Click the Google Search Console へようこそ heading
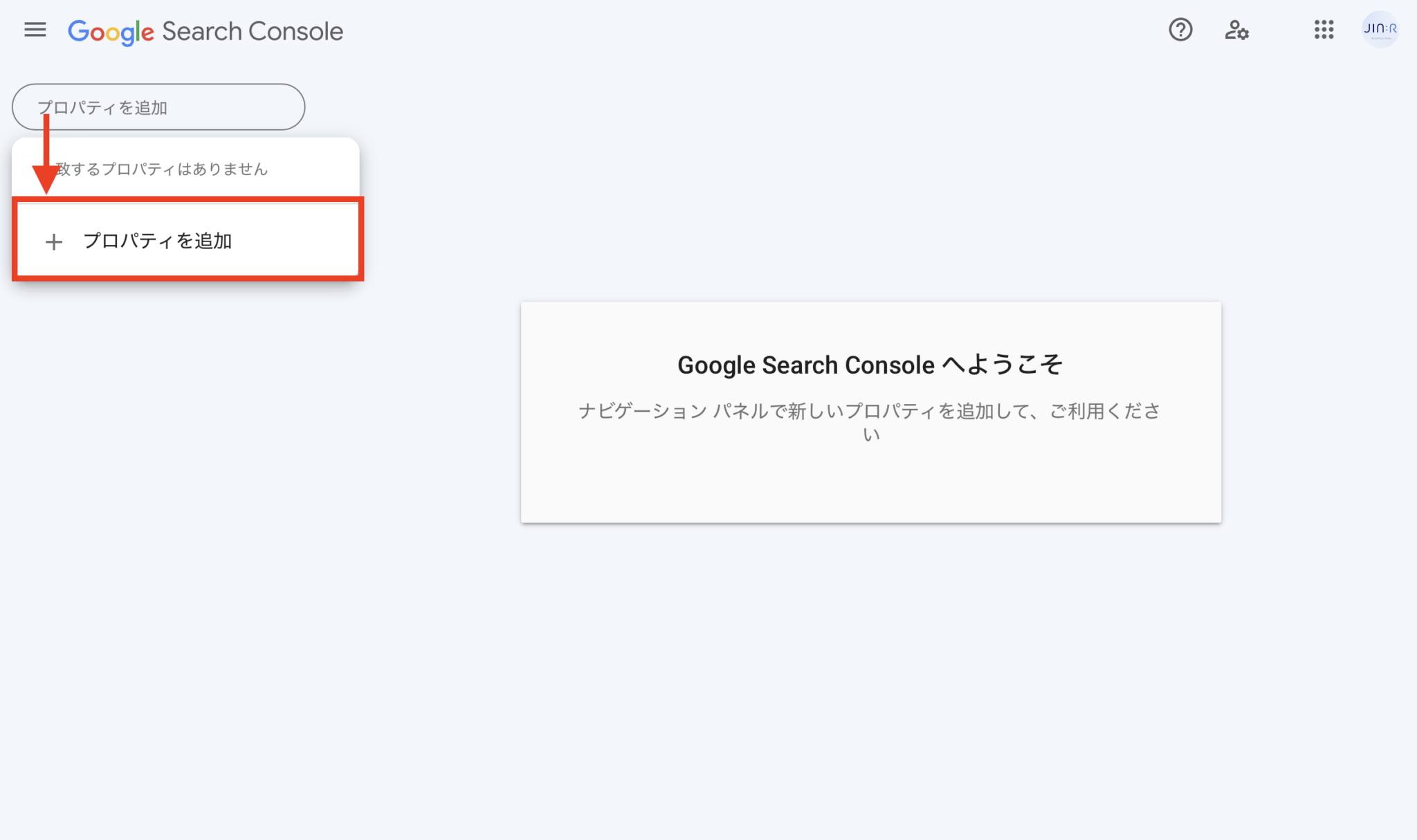 point(870,365)
